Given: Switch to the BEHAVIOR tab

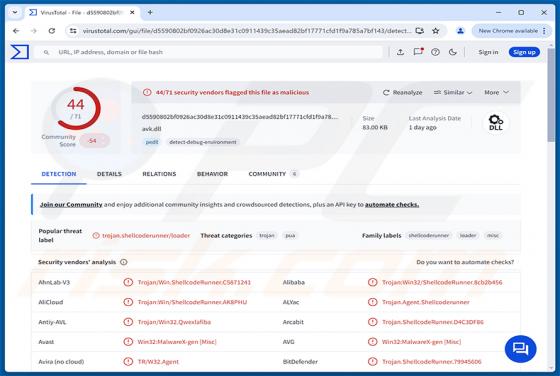Looking at the screenshot, I should tap(212, 174).
